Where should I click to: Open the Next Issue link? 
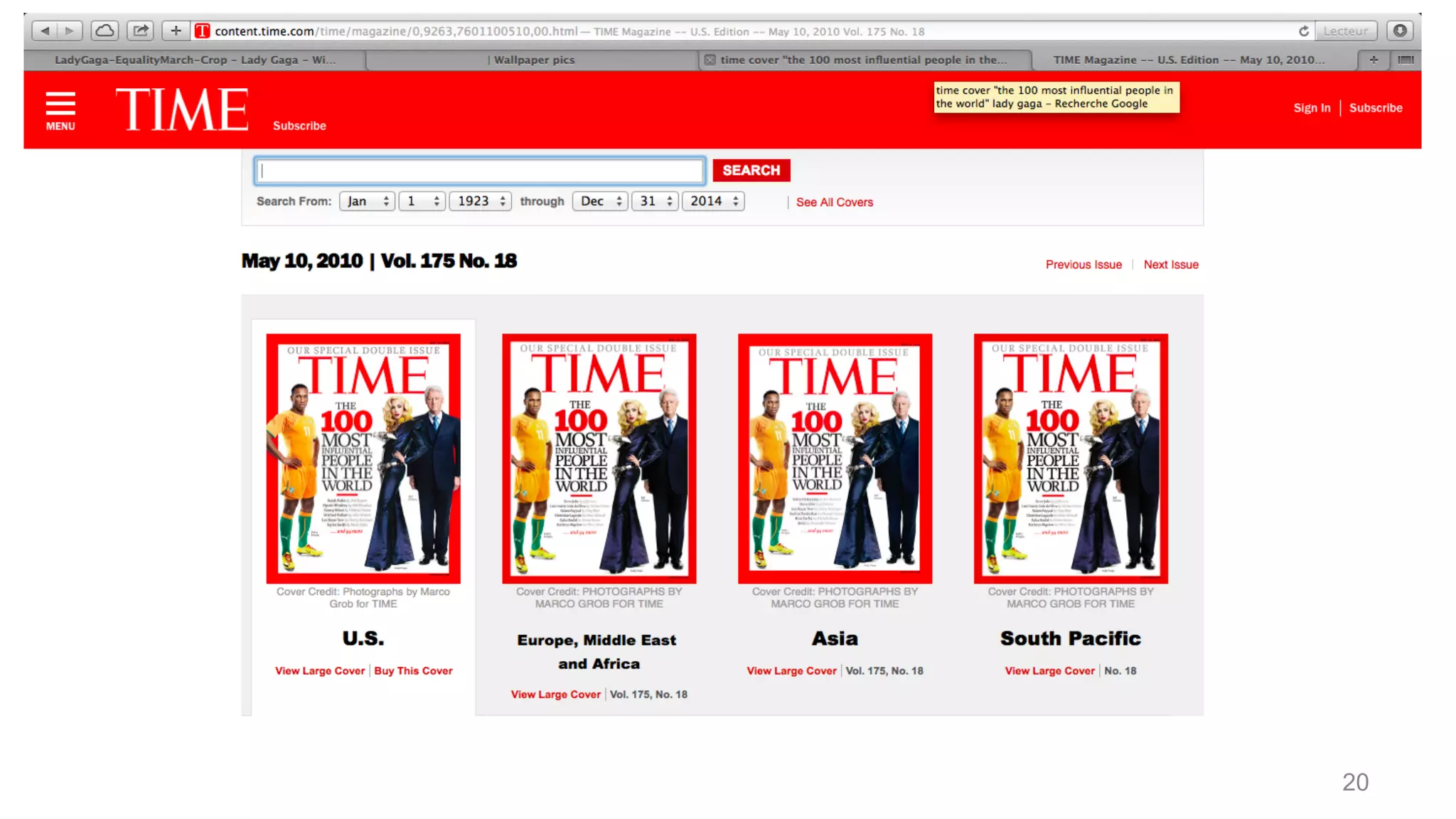coord(1170,264)
